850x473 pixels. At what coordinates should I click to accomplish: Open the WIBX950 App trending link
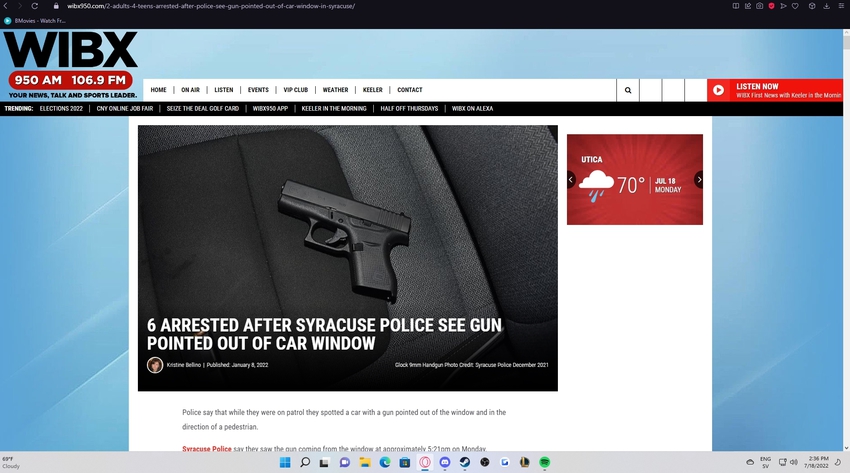tap(270, 108)
